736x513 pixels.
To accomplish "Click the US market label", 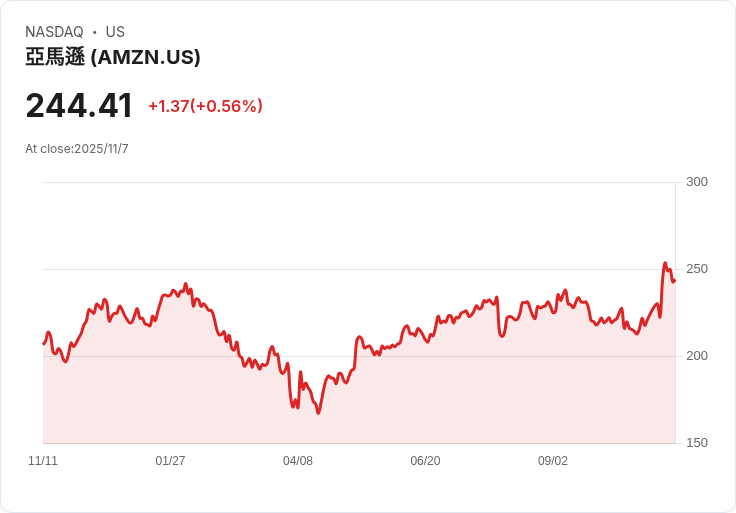I will point(115,32).
